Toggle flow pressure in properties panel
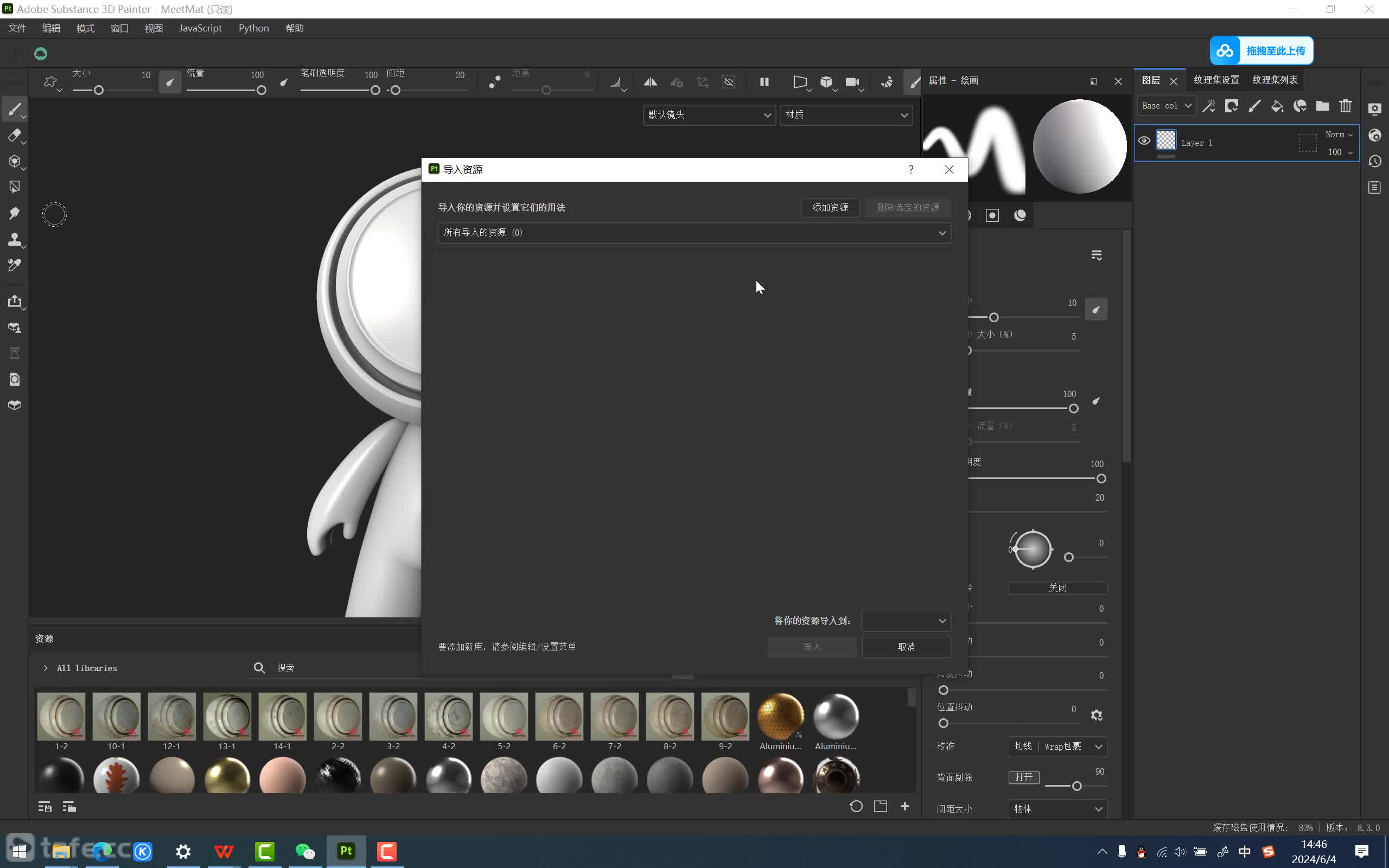 1096,401
